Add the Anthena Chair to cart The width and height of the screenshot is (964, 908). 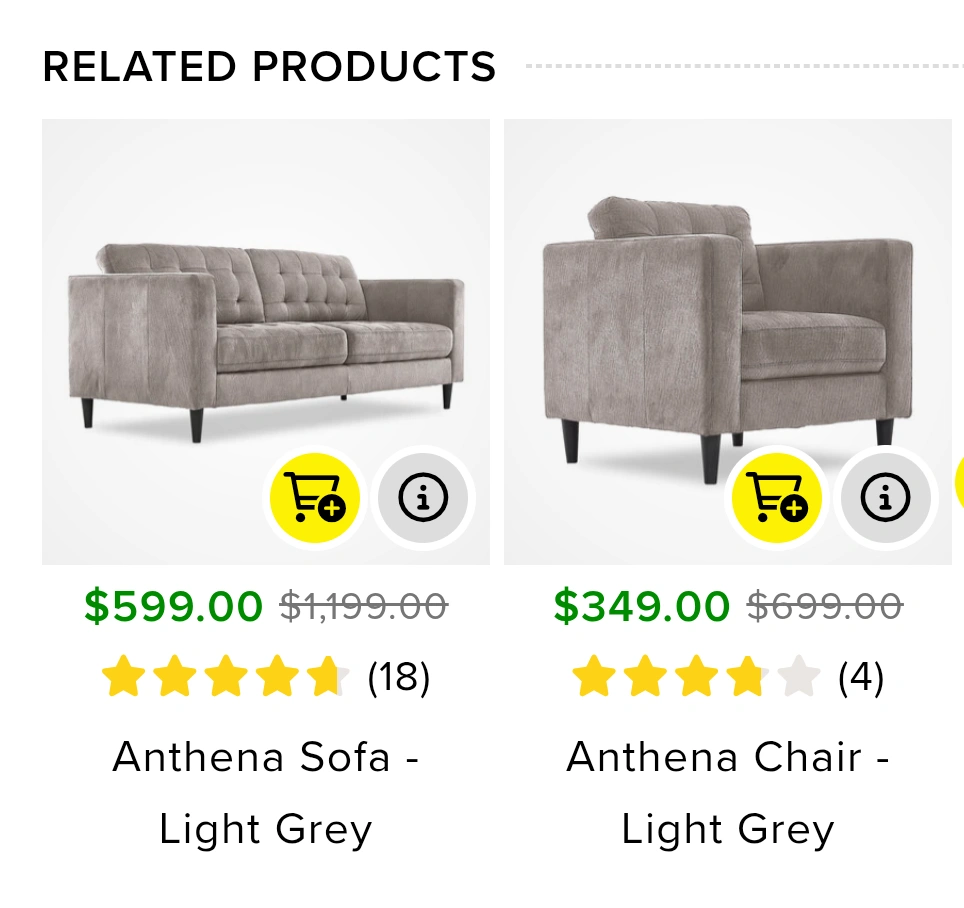point(776,496)
